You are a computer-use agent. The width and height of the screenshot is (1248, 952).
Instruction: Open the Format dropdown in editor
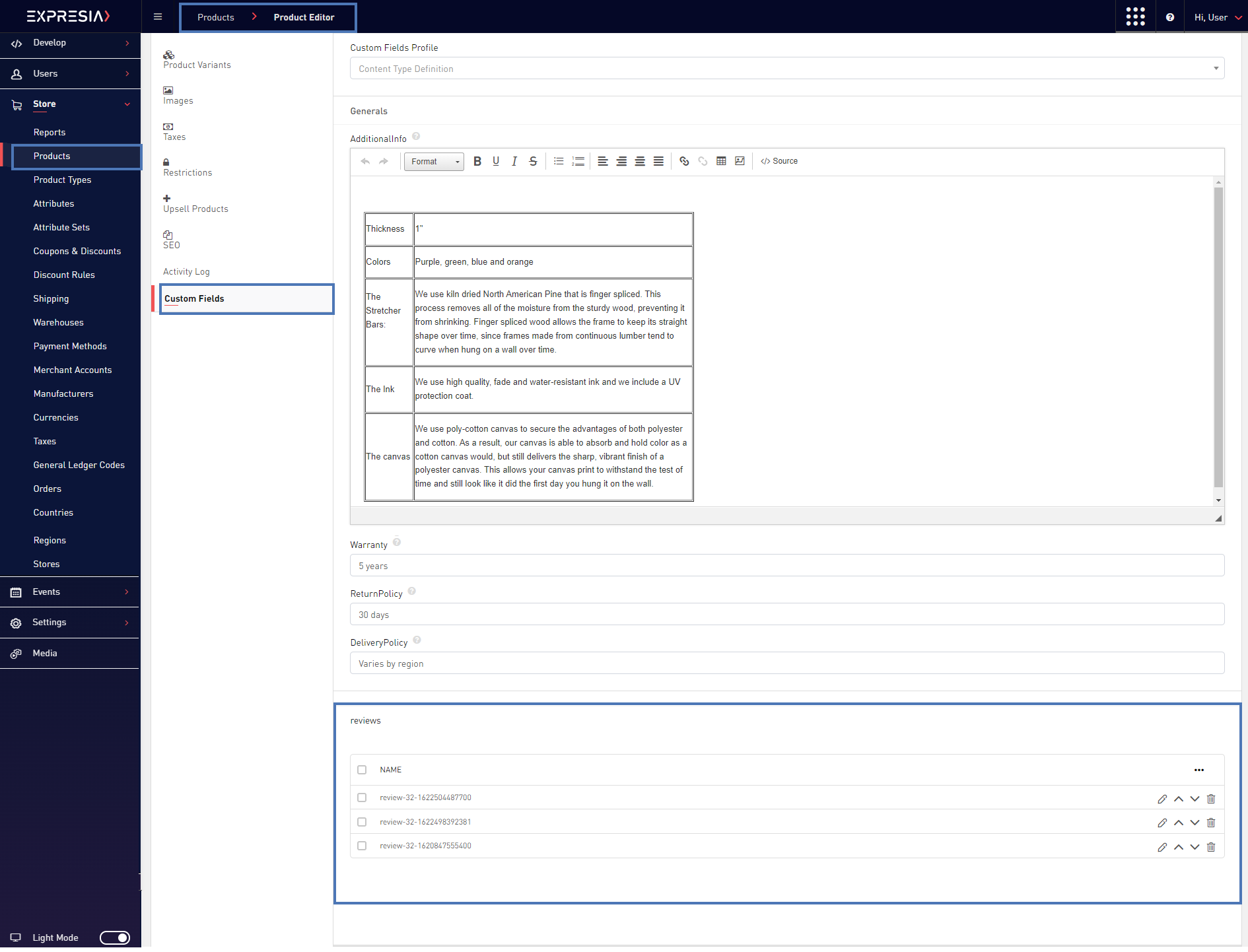point(434,162)
